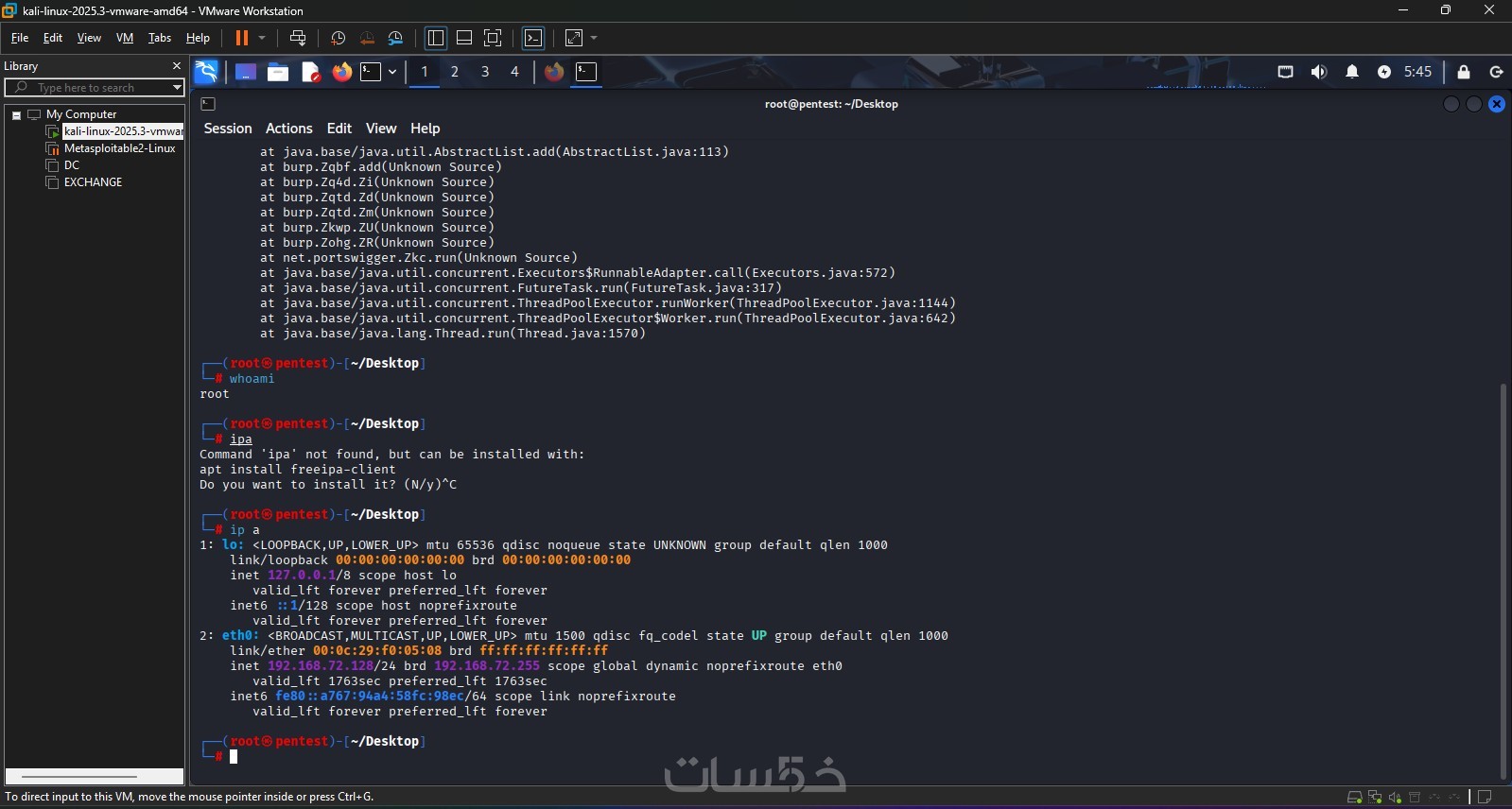Revert VM to the previous snapshot
This screenshot has height=809, width=1512.
(x=367, y=38)
